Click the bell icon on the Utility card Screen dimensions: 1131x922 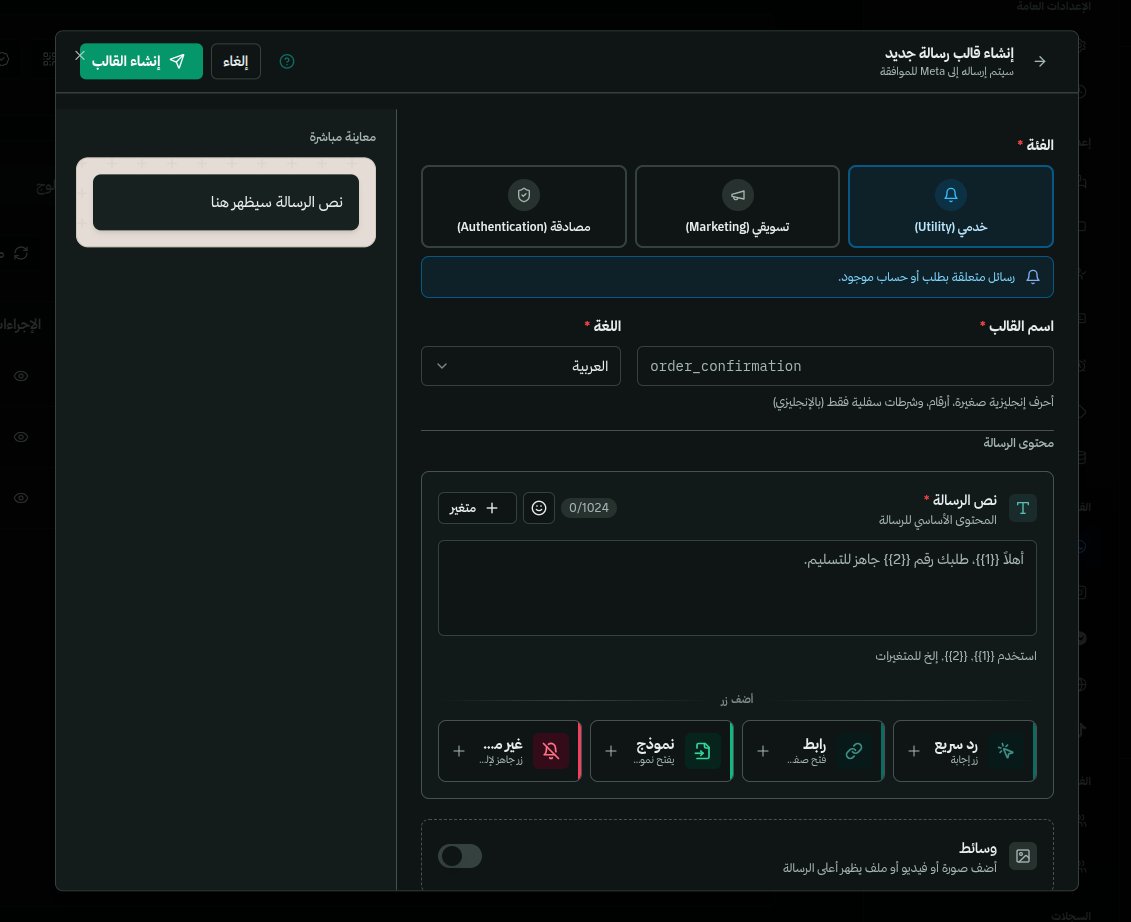tap(951, 194)
